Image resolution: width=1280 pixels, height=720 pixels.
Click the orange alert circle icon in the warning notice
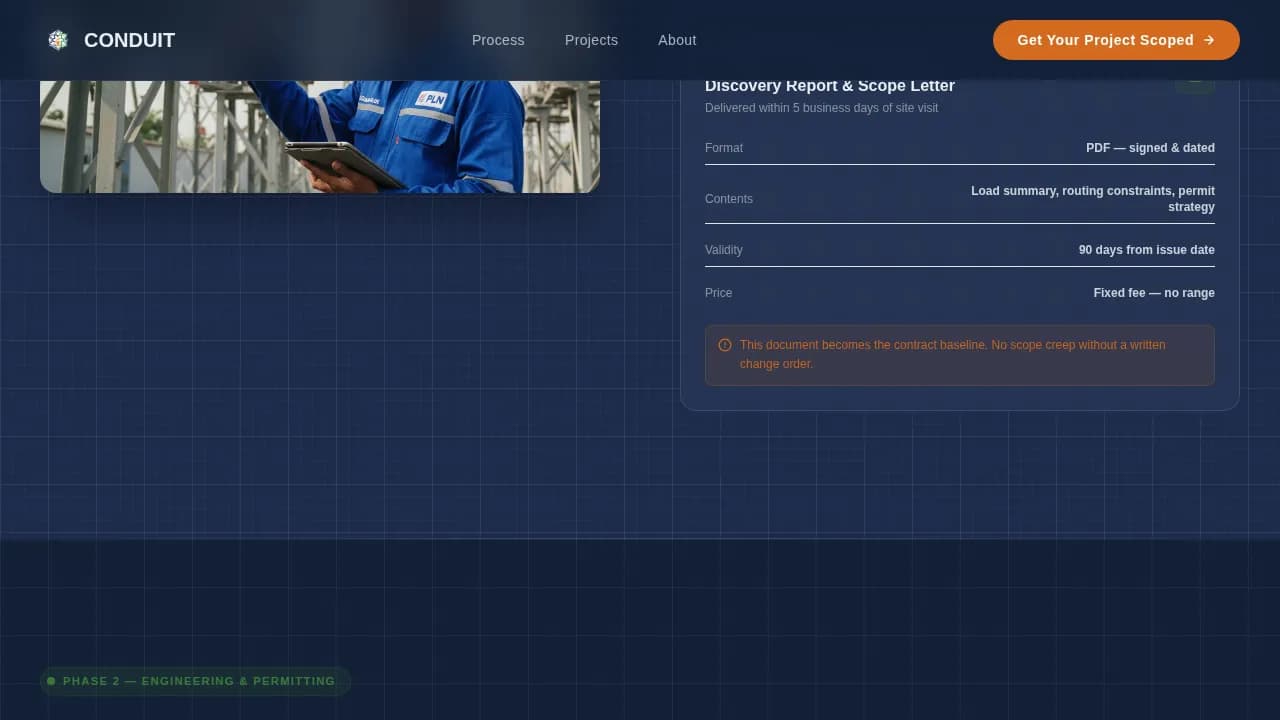point(726,344)
